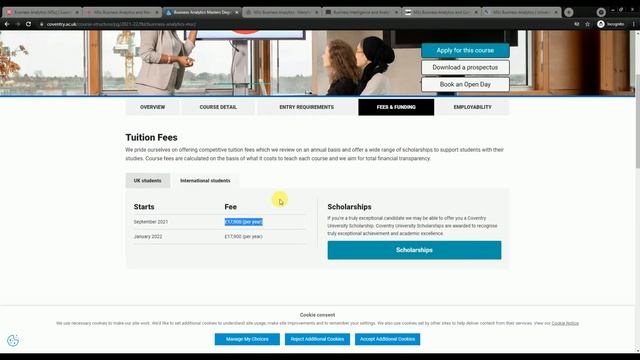The height and width of the screenshot is (360, 640).
Task: Click Download a prospectus
Action: tap(465, 67)
